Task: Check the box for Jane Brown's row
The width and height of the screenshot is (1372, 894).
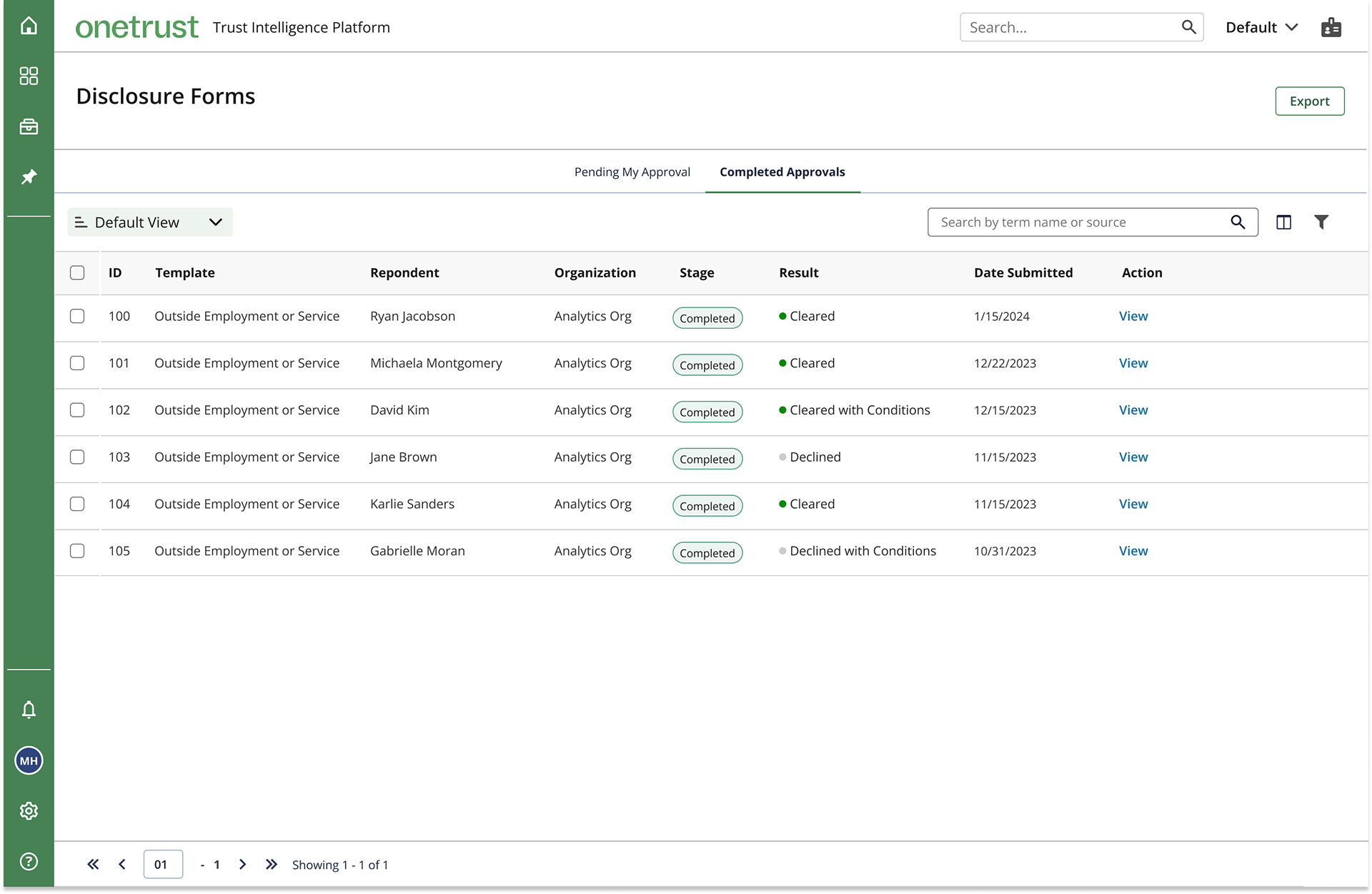Action: (77, 457)
